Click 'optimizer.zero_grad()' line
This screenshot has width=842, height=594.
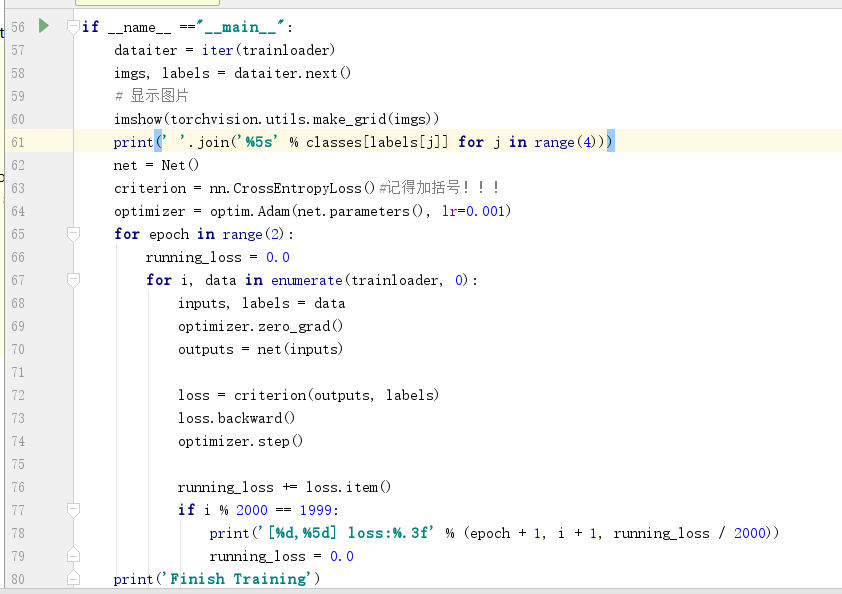[260, 326]
